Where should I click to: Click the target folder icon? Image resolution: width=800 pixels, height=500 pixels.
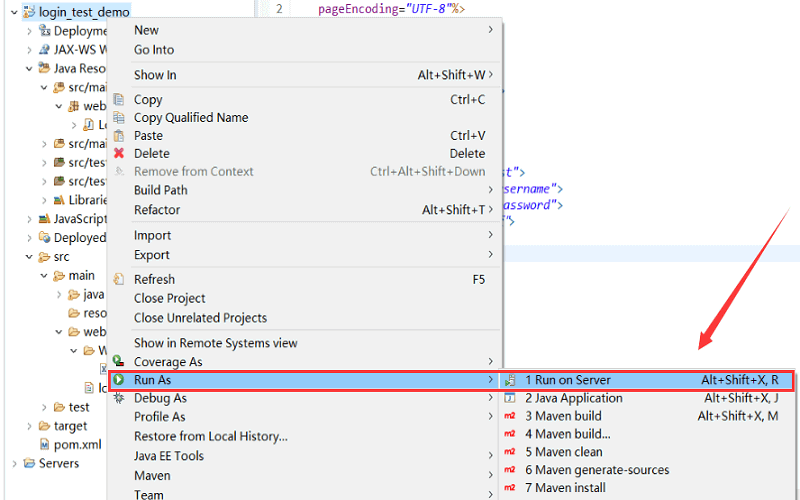pyautogui.click(x=44, y=426)
